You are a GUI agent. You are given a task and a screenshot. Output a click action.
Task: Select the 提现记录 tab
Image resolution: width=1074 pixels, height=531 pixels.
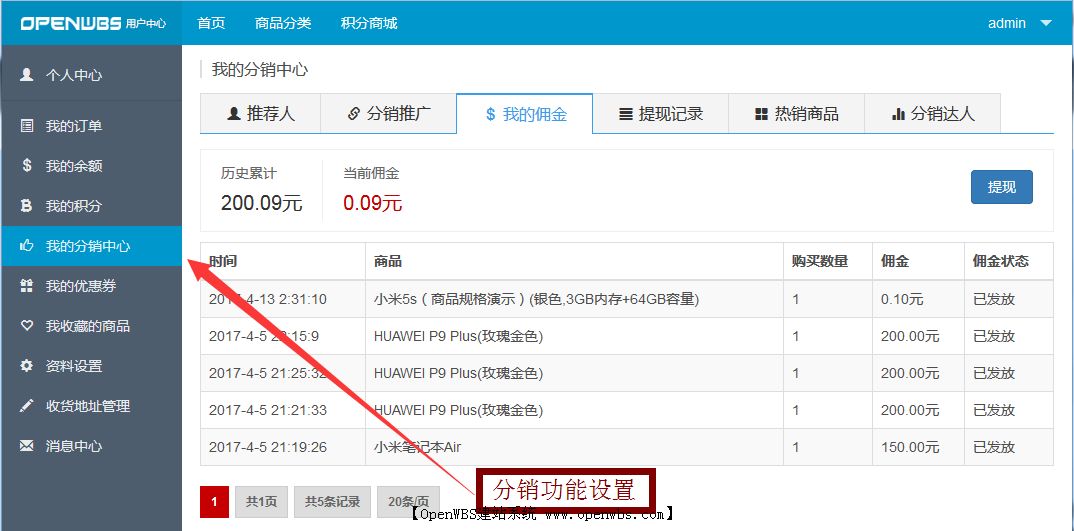tap(660, 114)
